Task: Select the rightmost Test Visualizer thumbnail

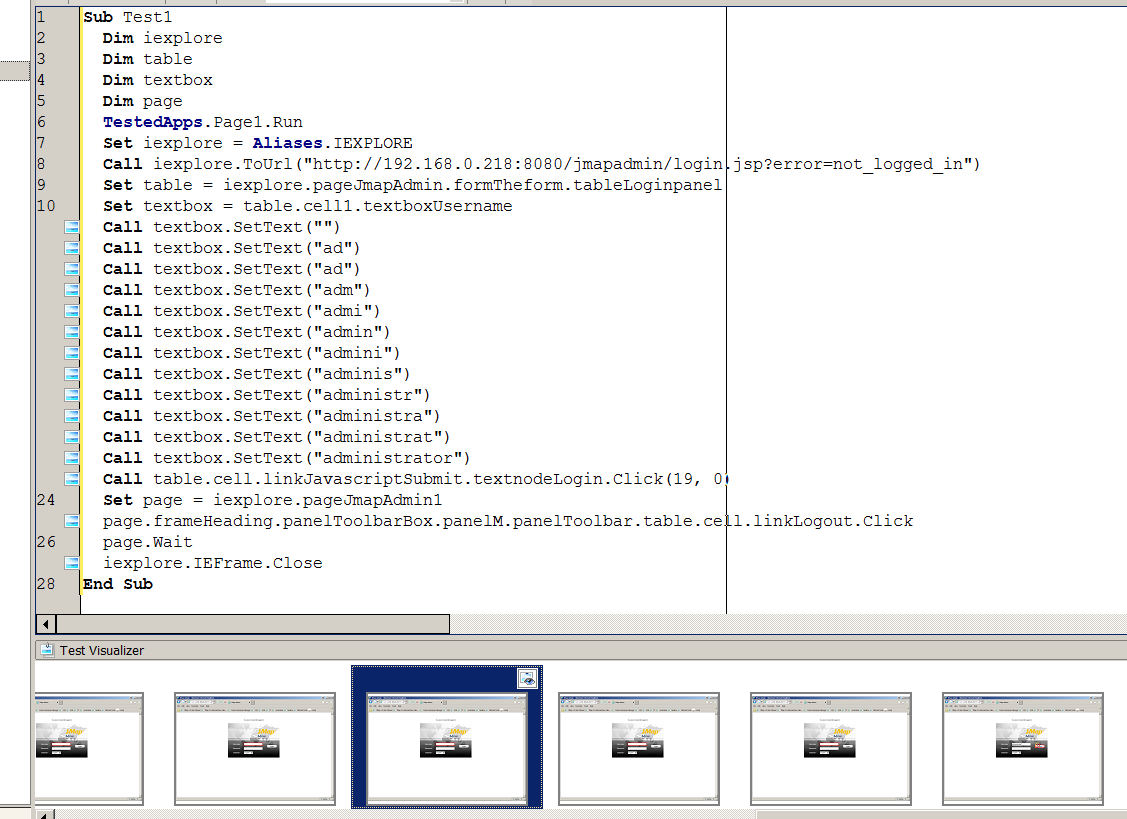Action: 1022,748
